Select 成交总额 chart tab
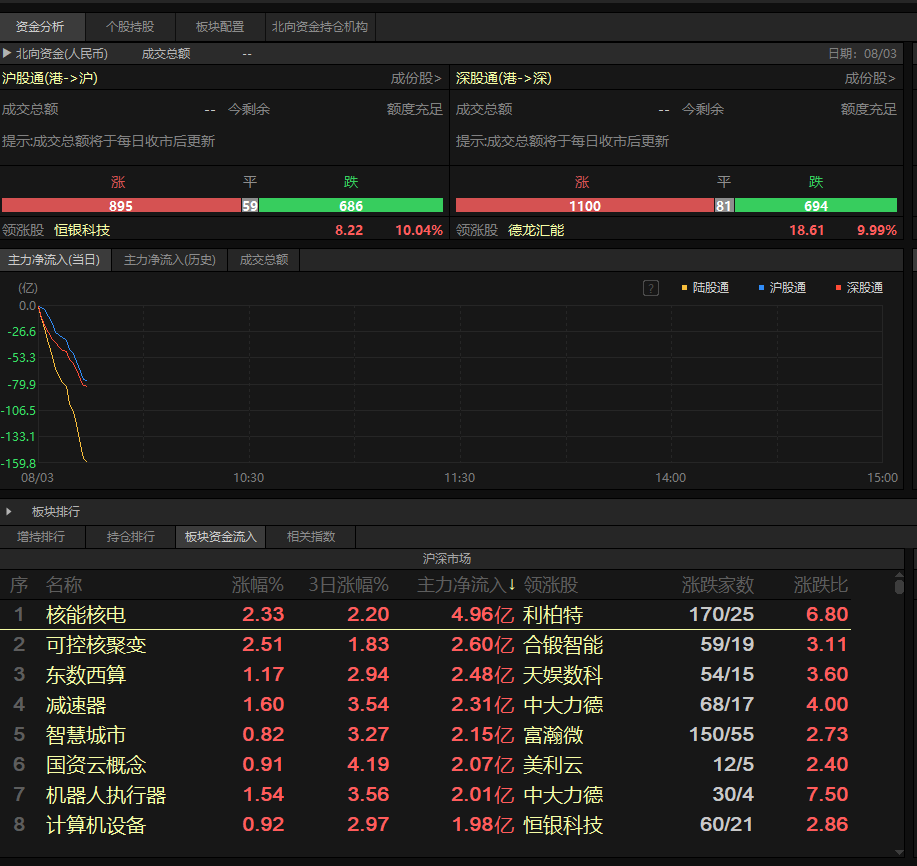917x866 pixels. point(264,260)
